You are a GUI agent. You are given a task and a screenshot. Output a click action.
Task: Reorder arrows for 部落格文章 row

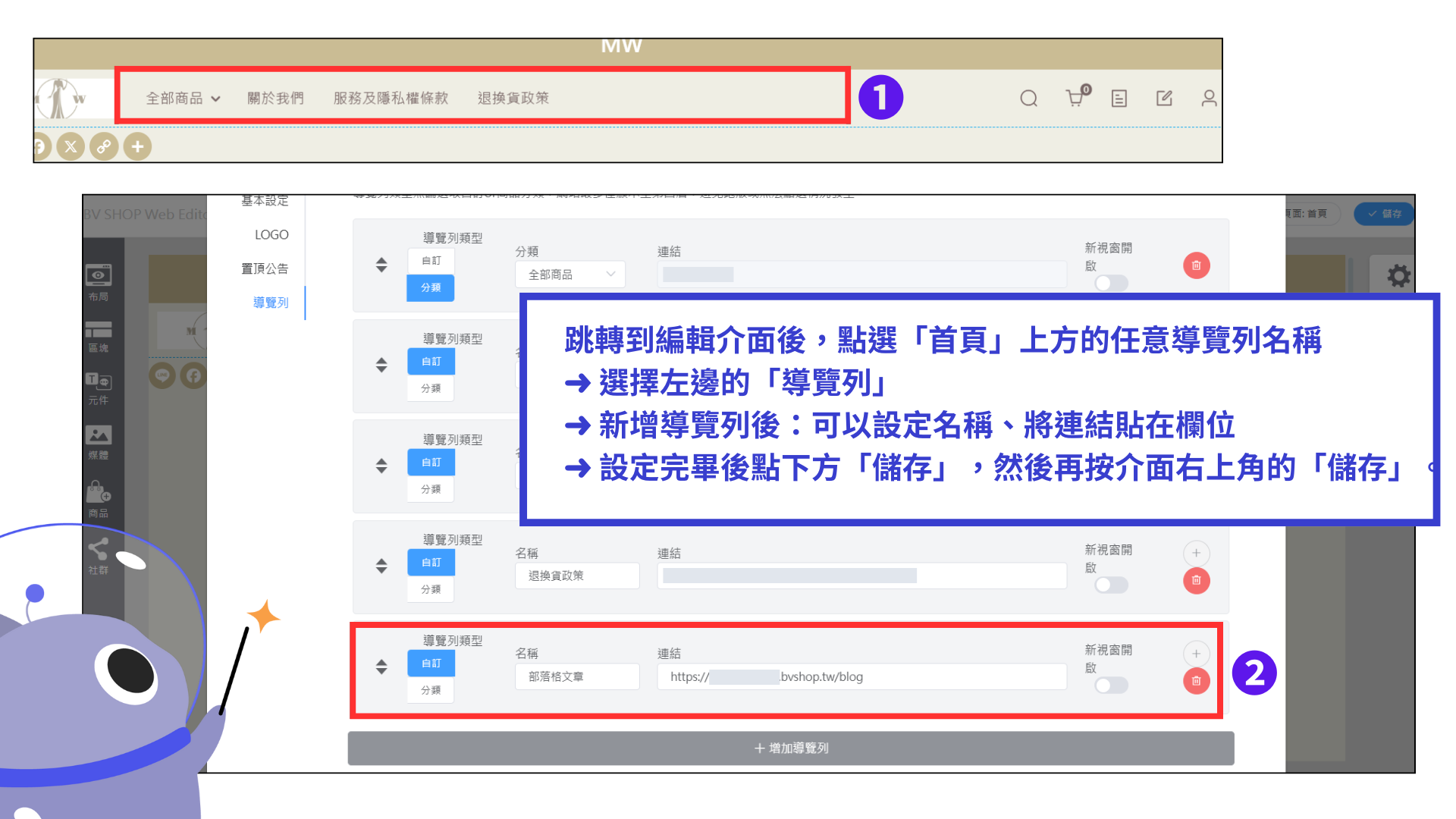click(x=381, y=667)
